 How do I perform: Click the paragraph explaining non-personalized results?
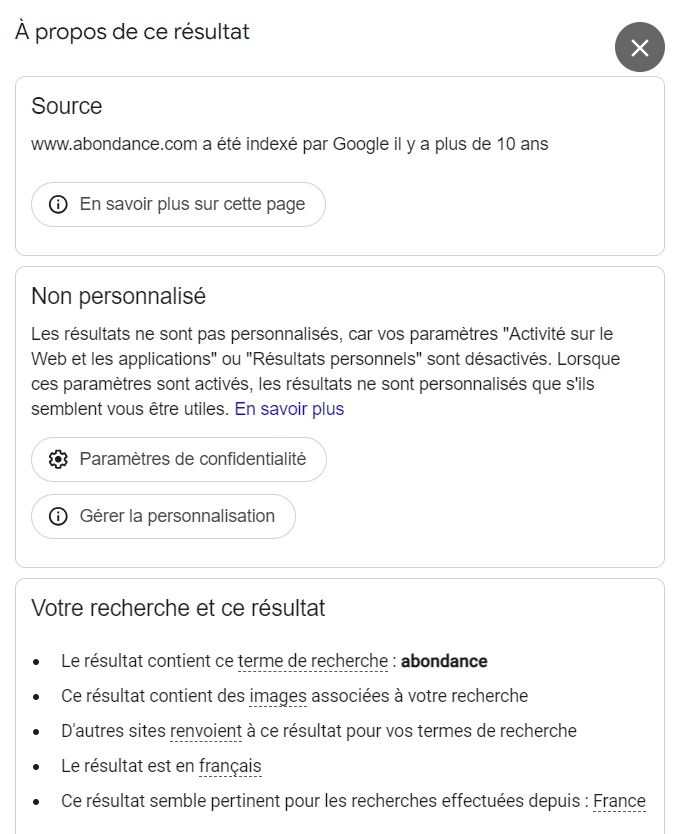[330, 370]
